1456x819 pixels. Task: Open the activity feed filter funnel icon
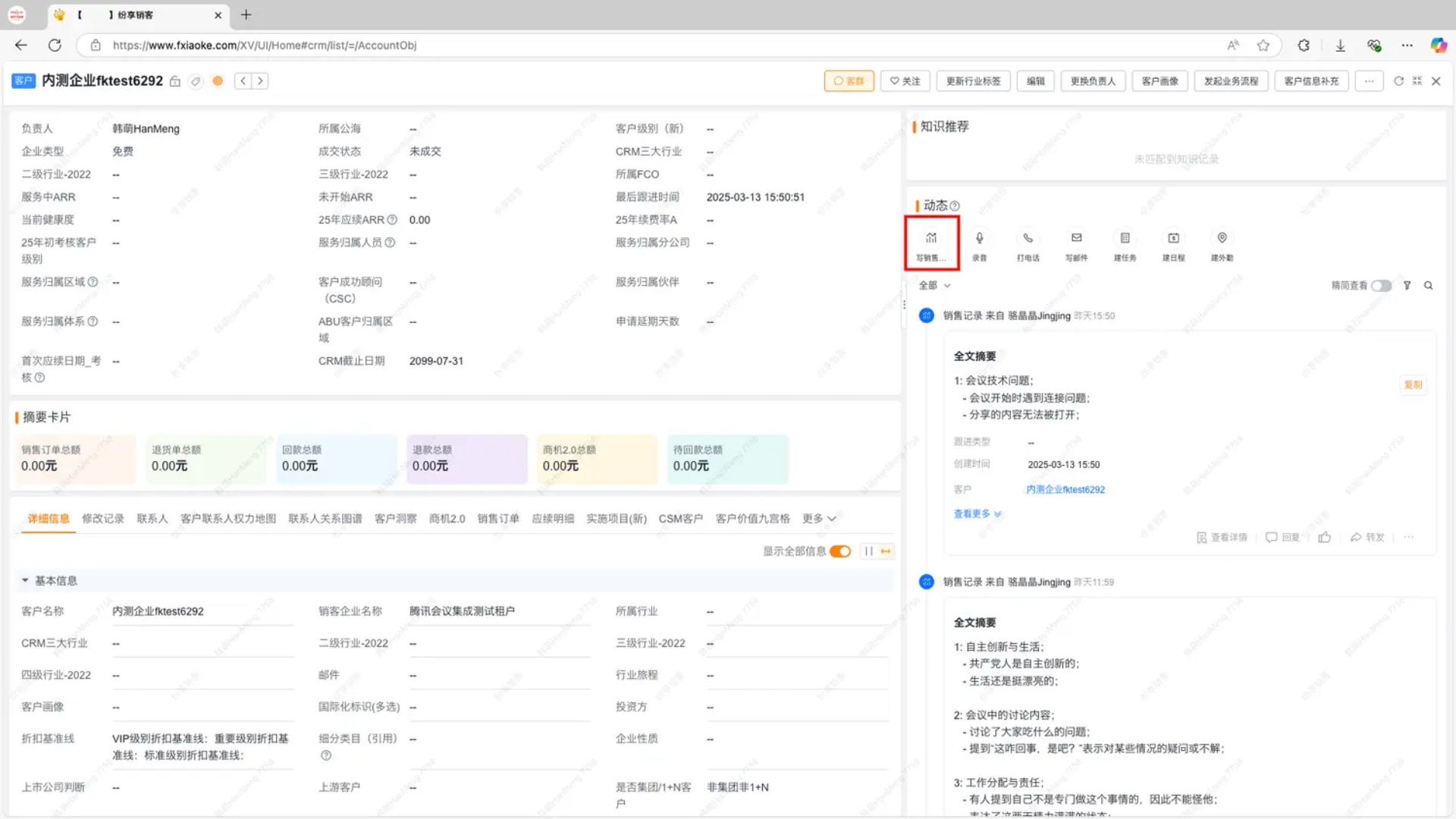1407,286
